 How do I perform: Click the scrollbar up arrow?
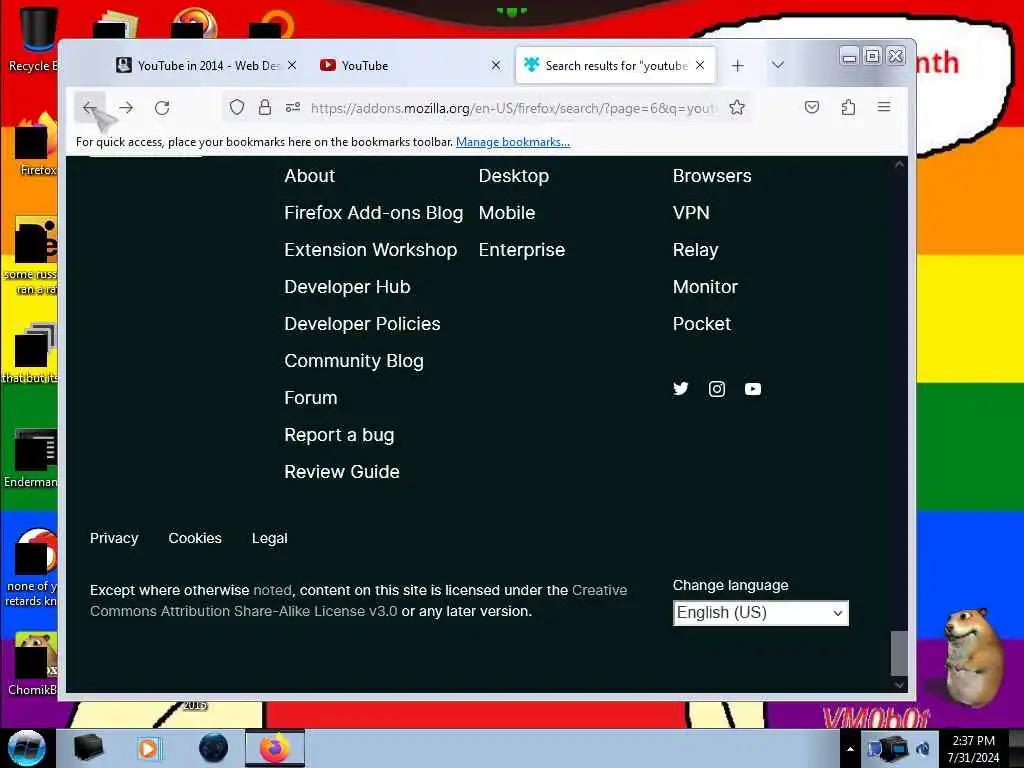pyautogui.click(x=899, y=165)
